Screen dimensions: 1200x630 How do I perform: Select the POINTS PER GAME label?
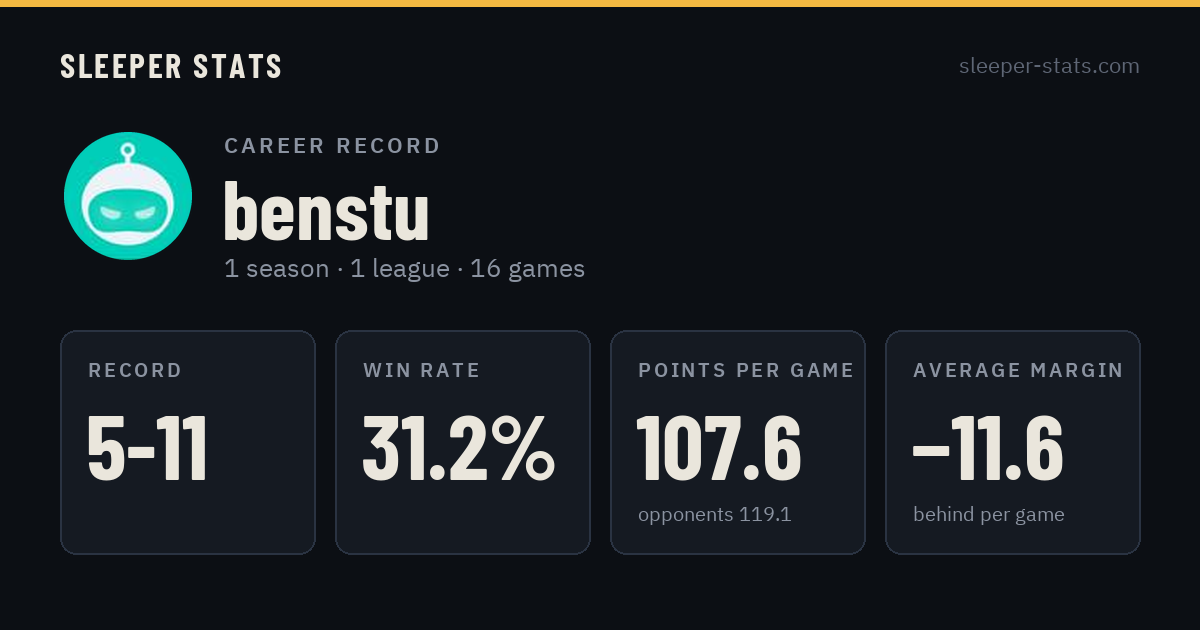point(746,371)
